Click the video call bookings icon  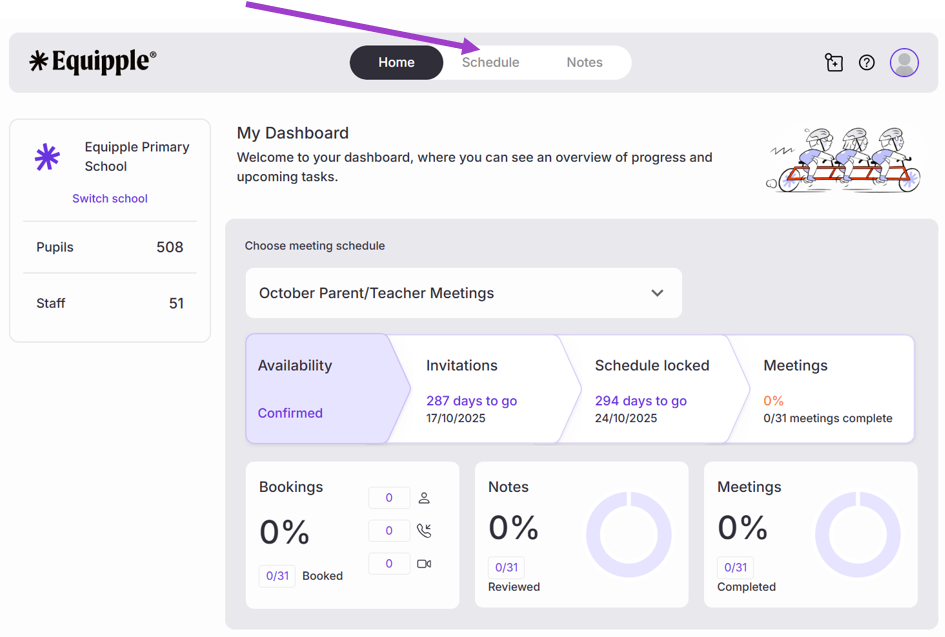[424, 564]
